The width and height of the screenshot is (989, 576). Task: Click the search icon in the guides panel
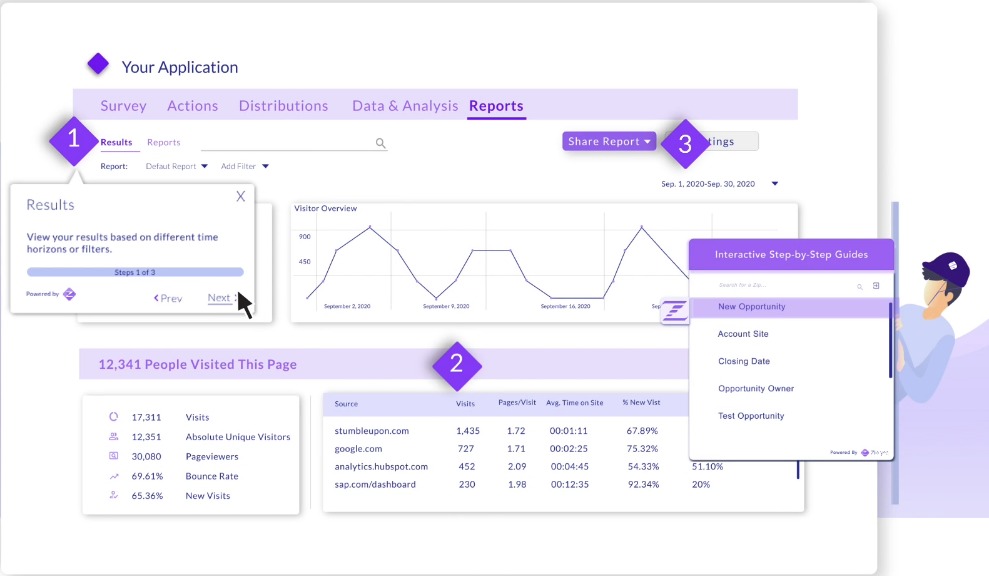tap(860, 286)
